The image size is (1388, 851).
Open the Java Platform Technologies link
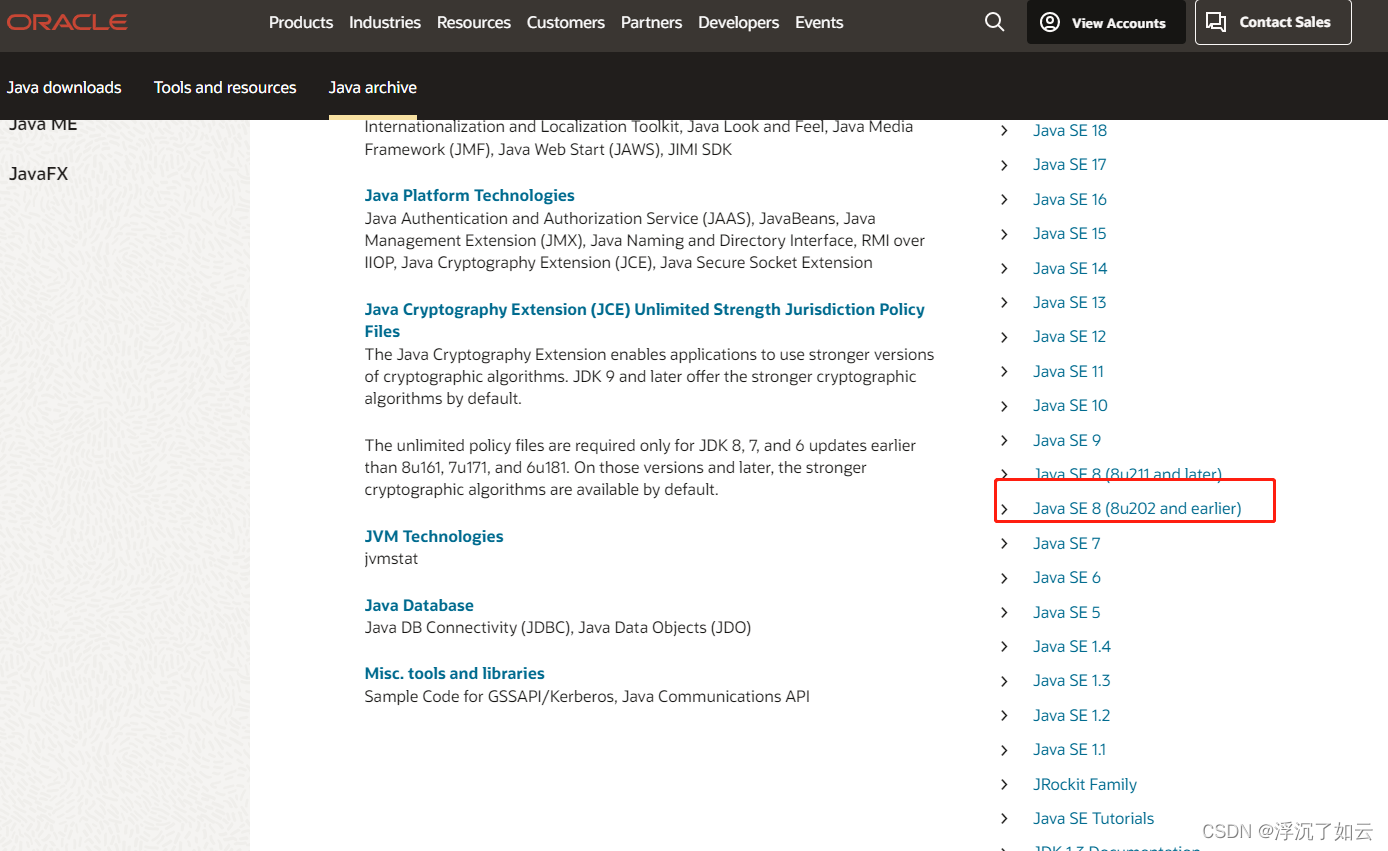click(x=469, y=195)
